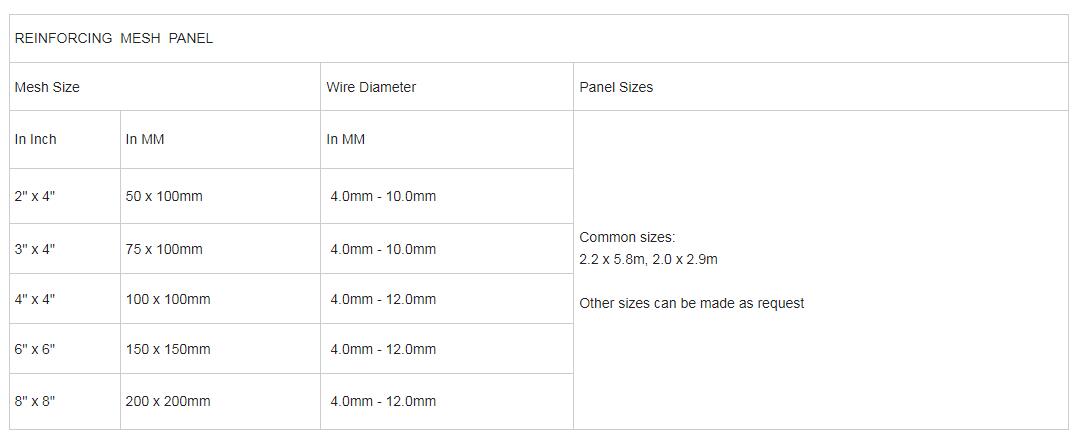Click the 75 x 100mm cell
Screen dimensions: 1086x436
[220, 249]
